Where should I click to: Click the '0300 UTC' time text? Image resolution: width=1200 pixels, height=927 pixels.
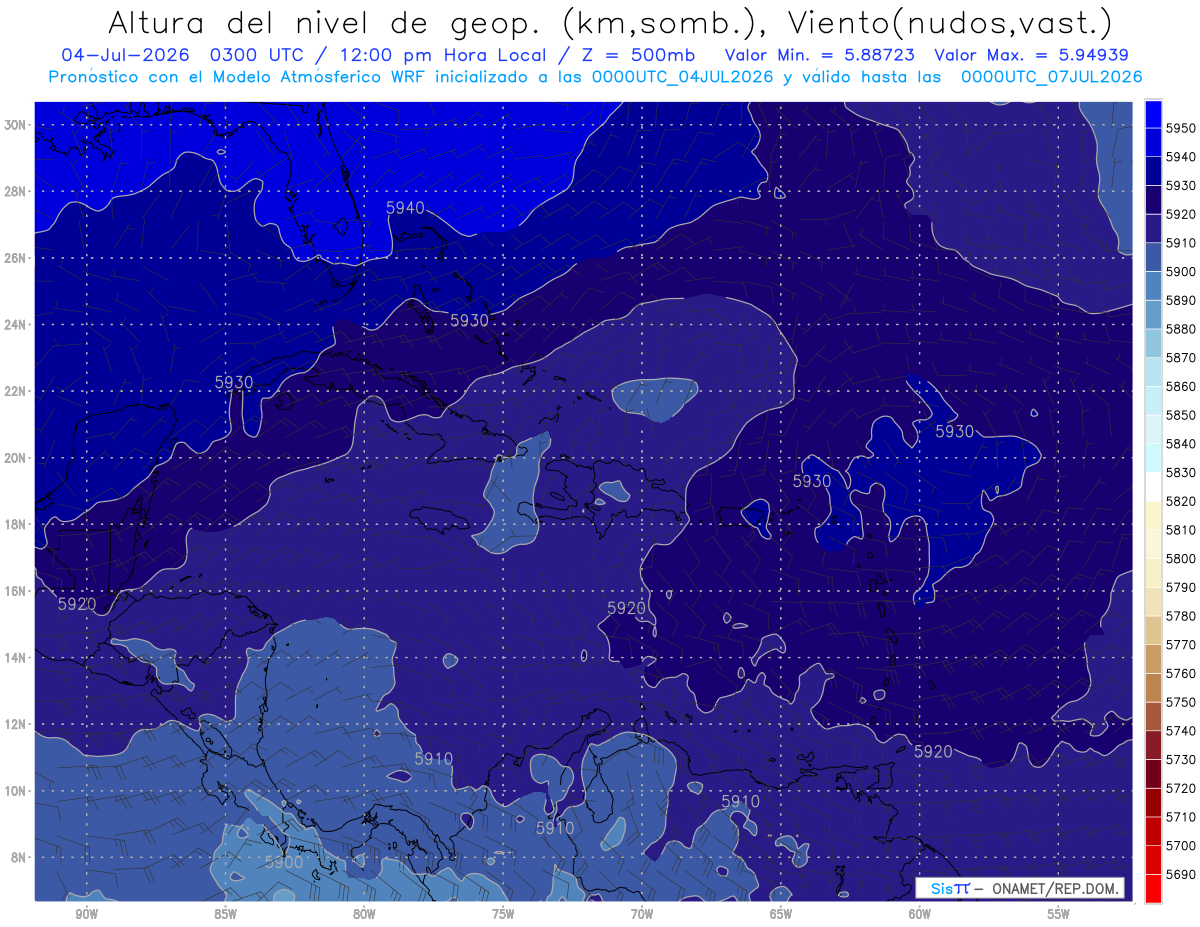261,55
